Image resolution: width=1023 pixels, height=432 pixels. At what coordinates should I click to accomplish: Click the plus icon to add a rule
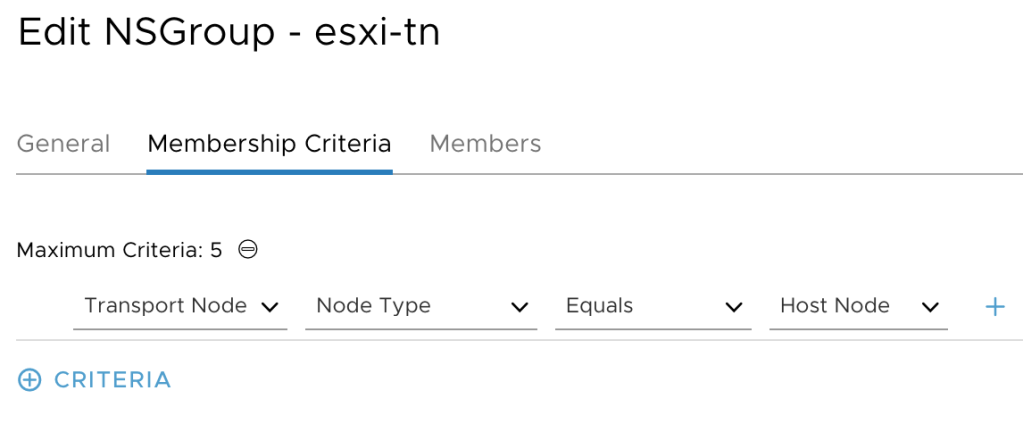(x=994, y=307)
